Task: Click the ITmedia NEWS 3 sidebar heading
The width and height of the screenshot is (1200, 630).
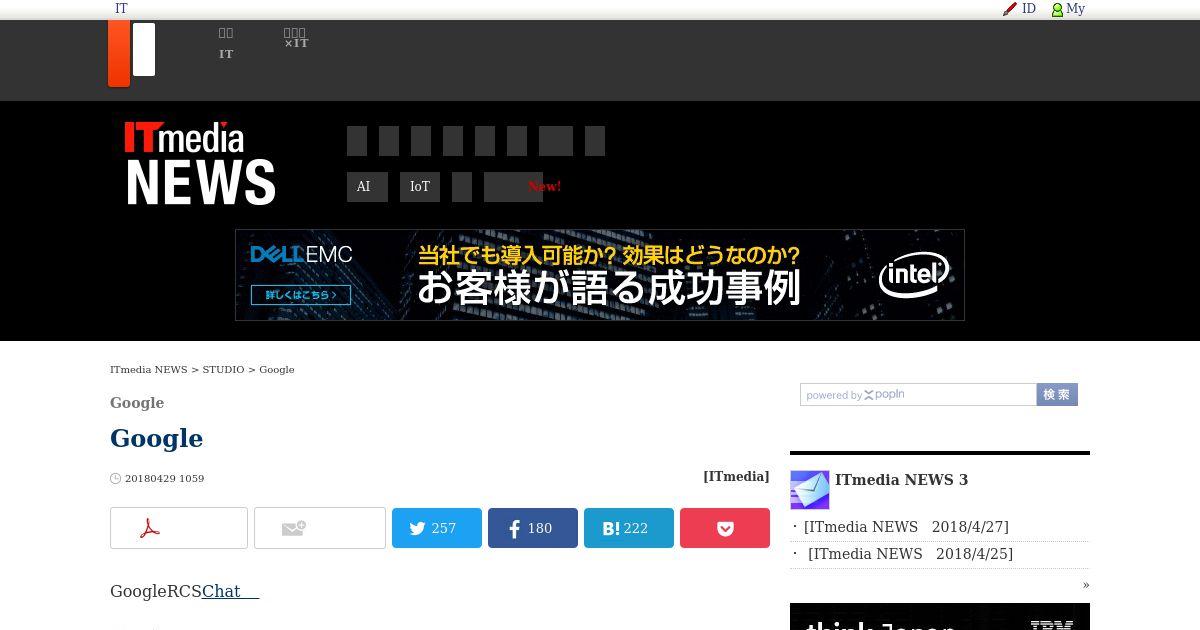Action: point(901,480)
